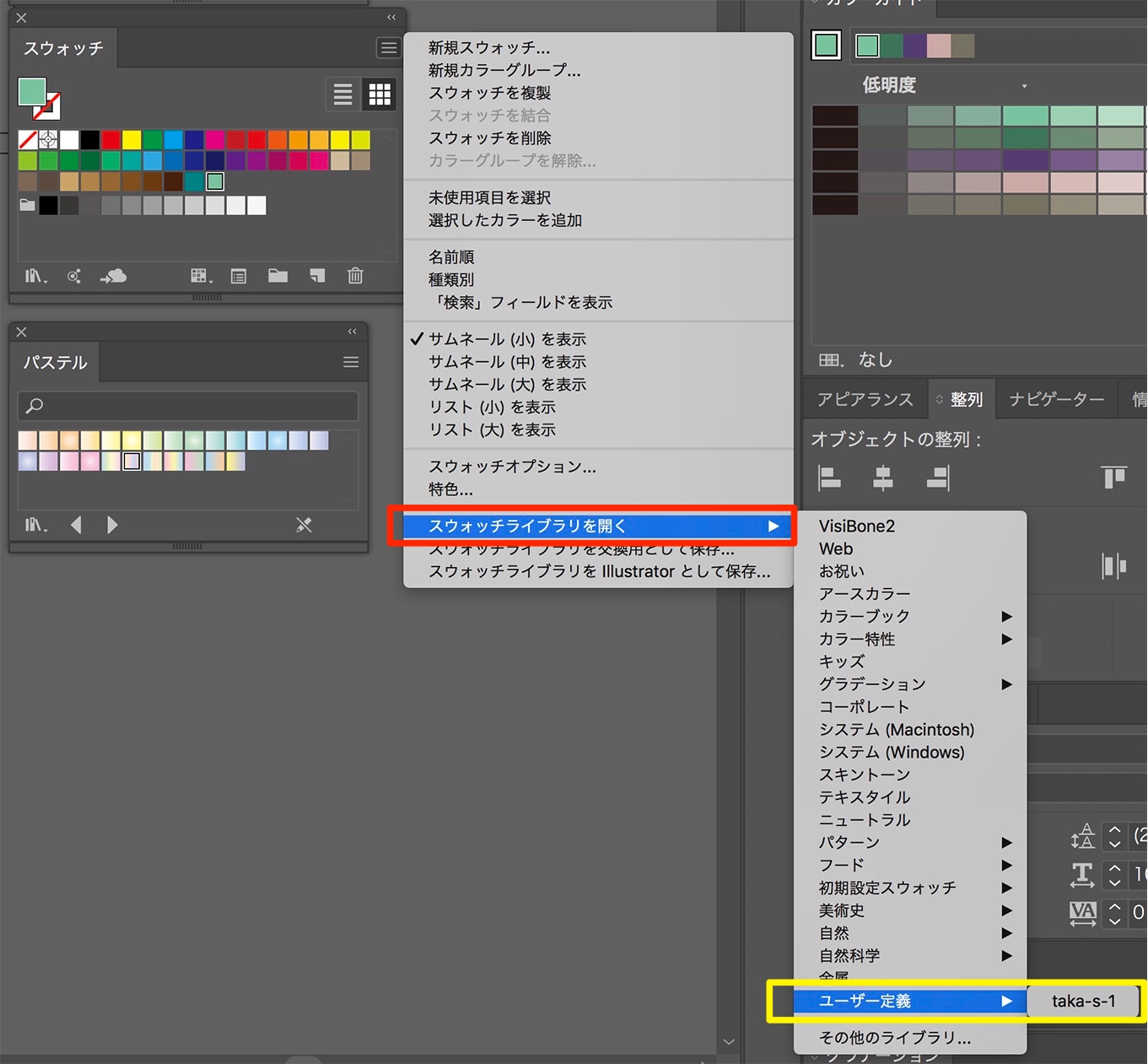The width and height of the screenshot is (1148, 1064).
Task: Open Show Swatch Kinds grid menu icon
Action: [x=201, y=276]
